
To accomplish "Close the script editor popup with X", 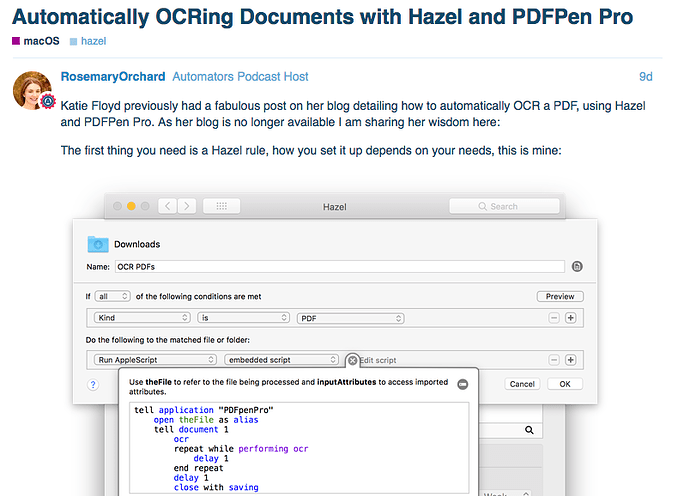I will 352,360.
